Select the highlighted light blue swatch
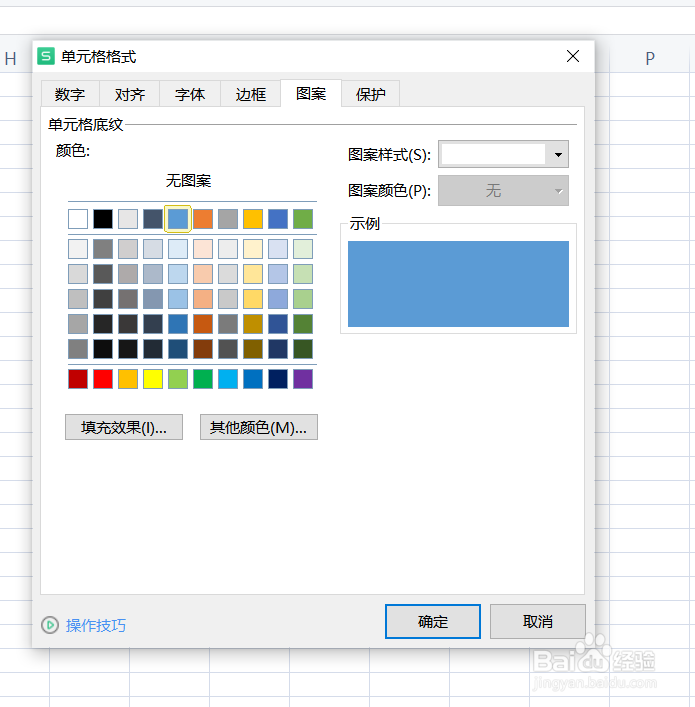The image size is (695, 707). [x=178, y=219]
